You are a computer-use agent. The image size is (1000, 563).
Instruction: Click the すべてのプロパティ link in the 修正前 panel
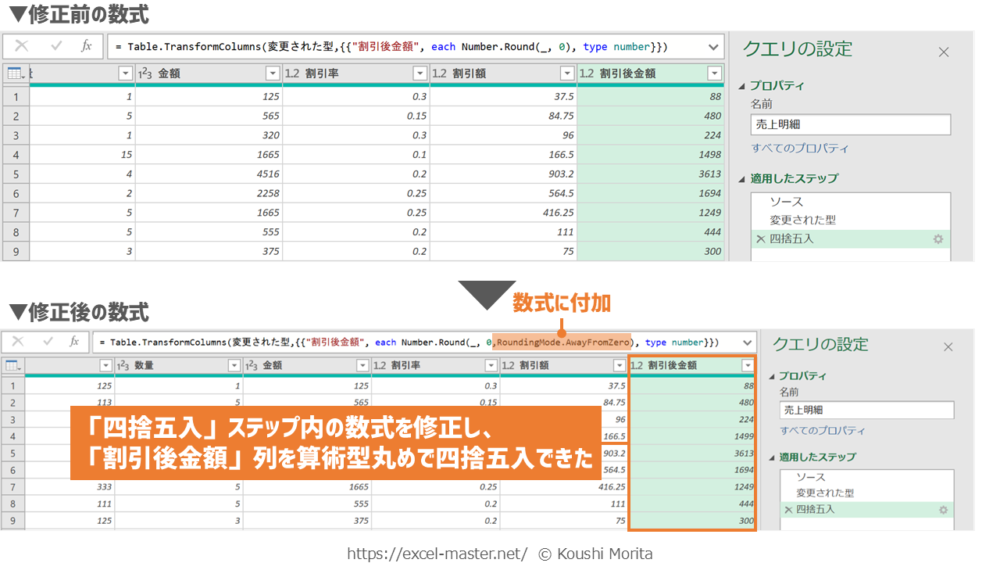pyautogui.click(x=800, y=148)
